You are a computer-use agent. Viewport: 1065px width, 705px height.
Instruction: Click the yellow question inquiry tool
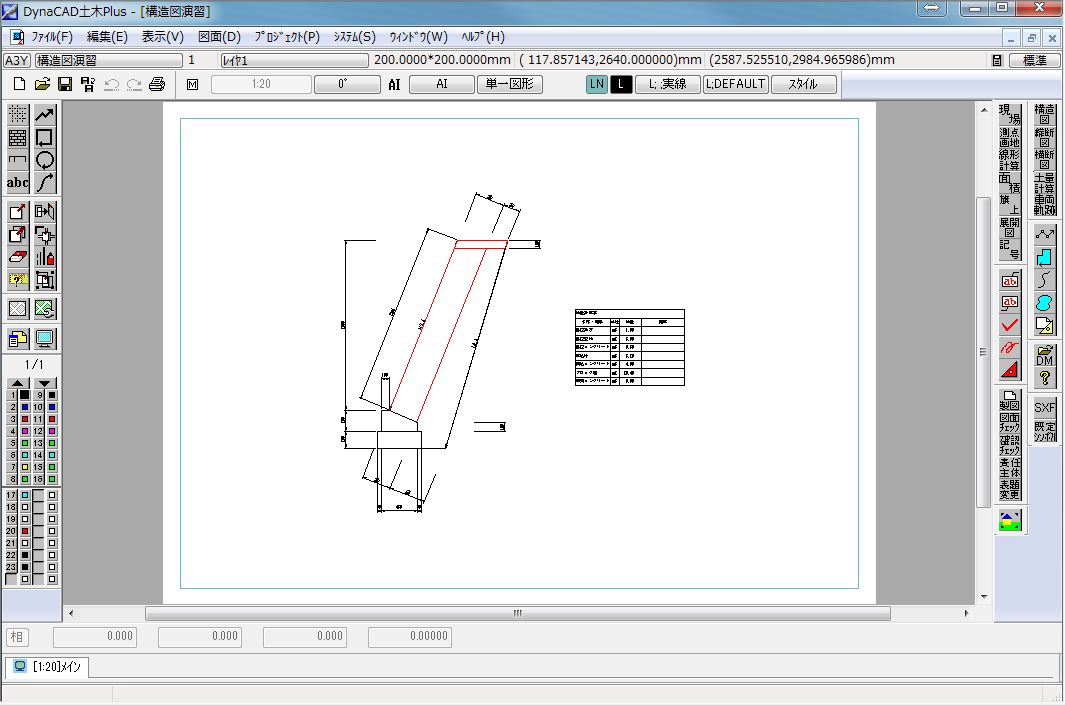click(x=18, y=280)
